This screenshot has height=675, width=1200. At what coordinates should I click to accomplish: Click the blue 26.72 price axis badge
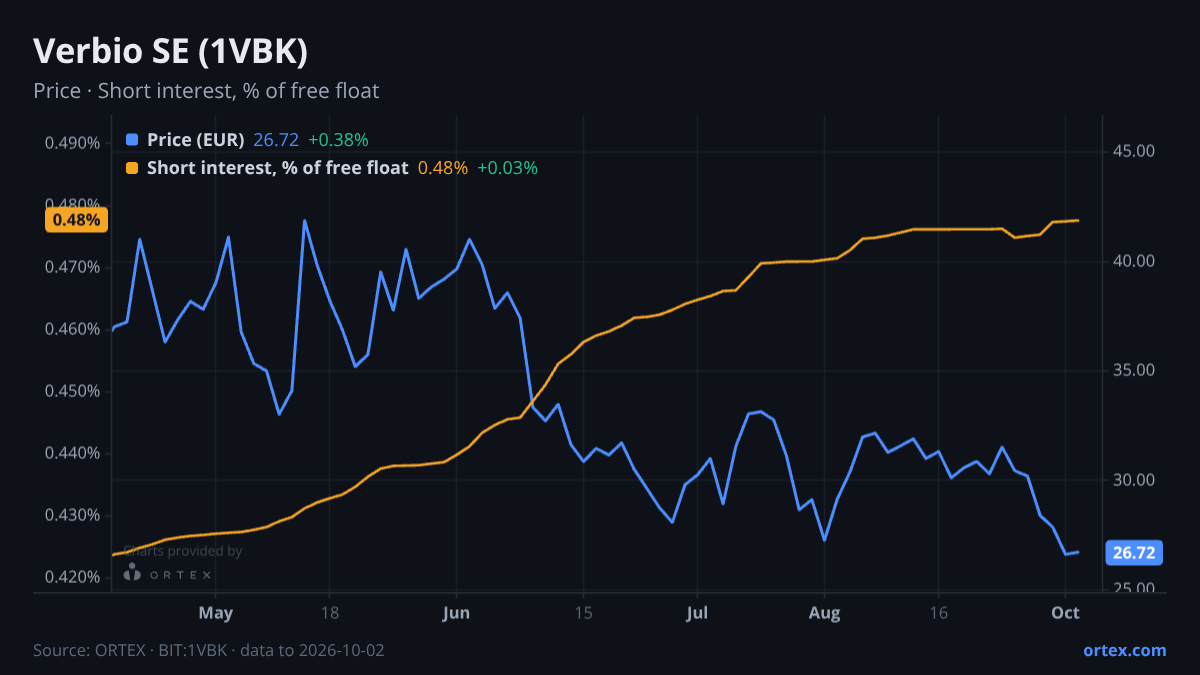point(1134,553)
